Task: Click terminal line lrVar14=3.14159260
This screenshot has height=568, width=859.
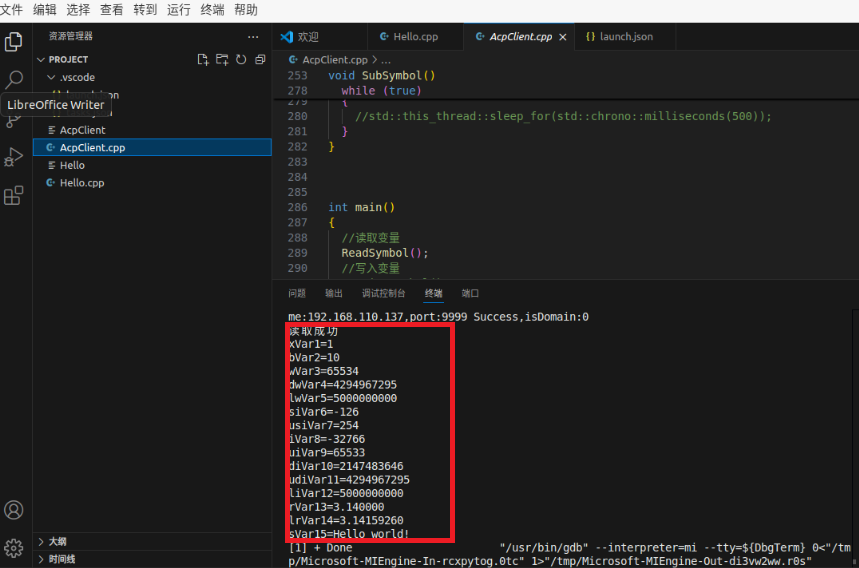Action: click(346, 520)
